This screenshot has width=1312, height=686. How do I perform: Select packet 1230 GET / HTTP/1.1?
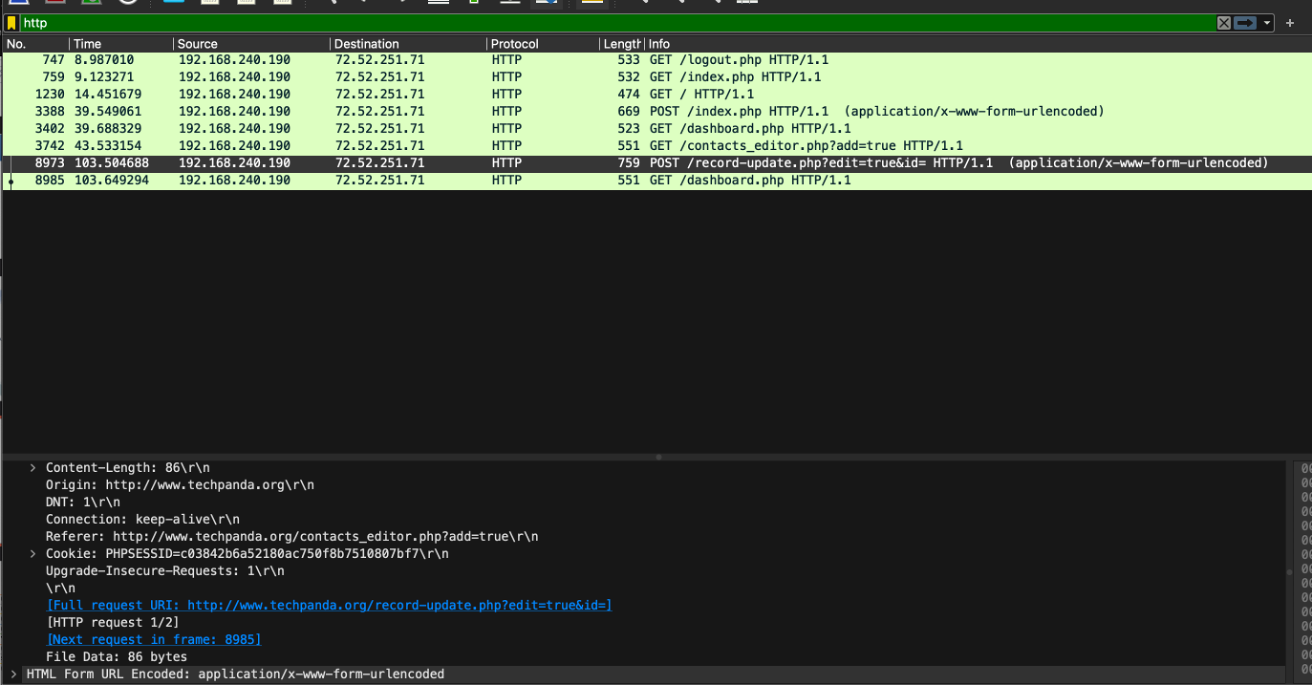tap(656, 94)
